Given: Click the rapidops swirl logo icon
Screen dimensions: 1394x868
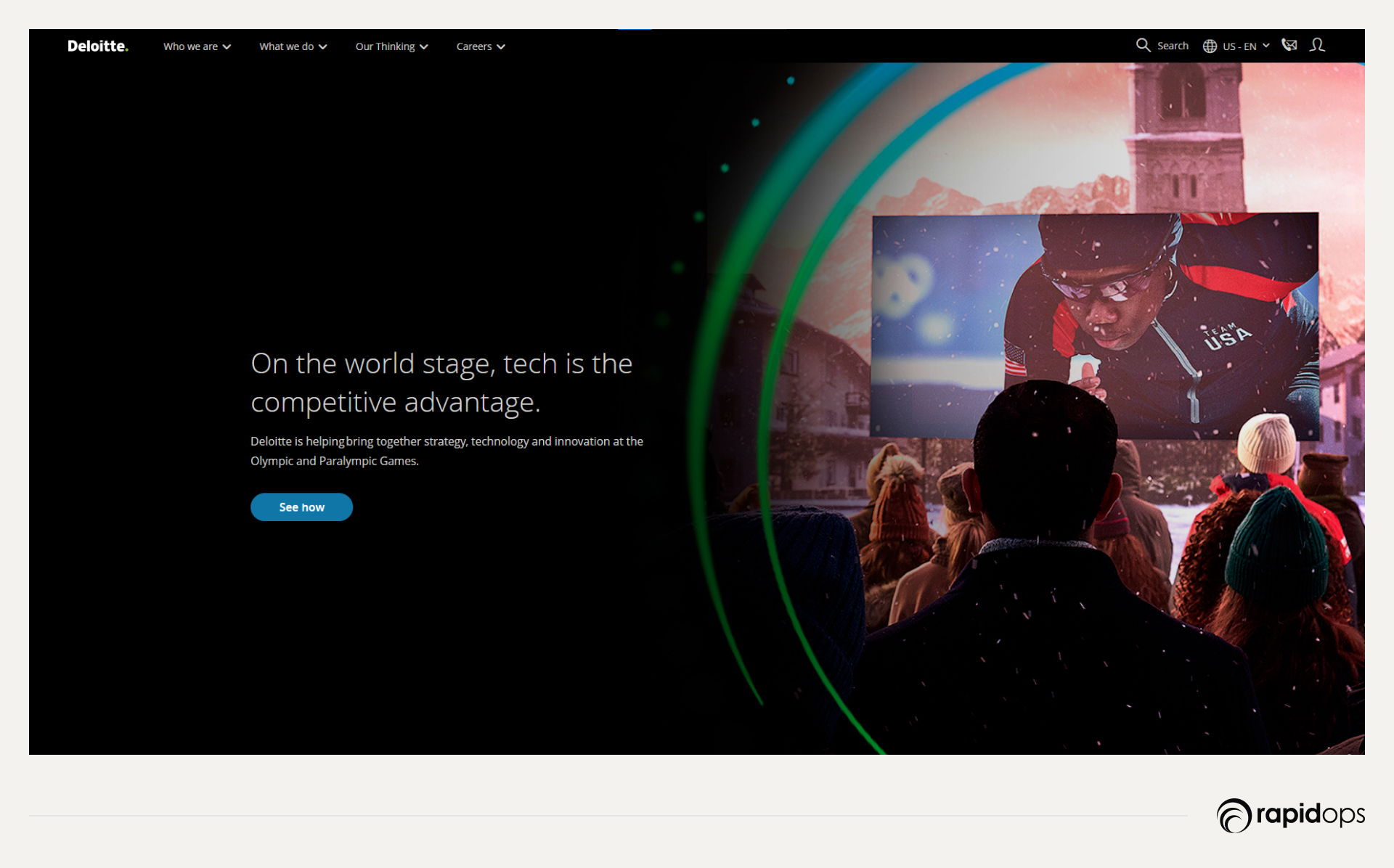Looking at the screenshot, I should coord(1234,815).
